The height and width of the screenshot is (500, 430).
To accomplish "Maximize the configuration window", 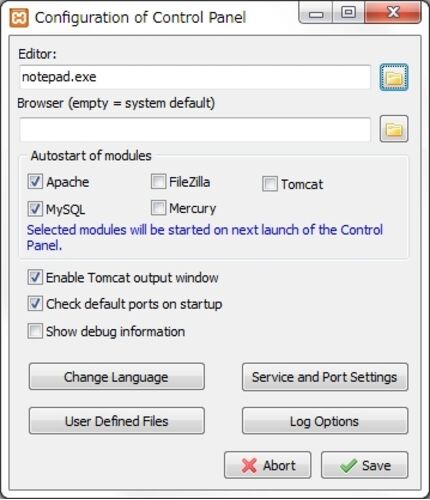I will 348,13.
